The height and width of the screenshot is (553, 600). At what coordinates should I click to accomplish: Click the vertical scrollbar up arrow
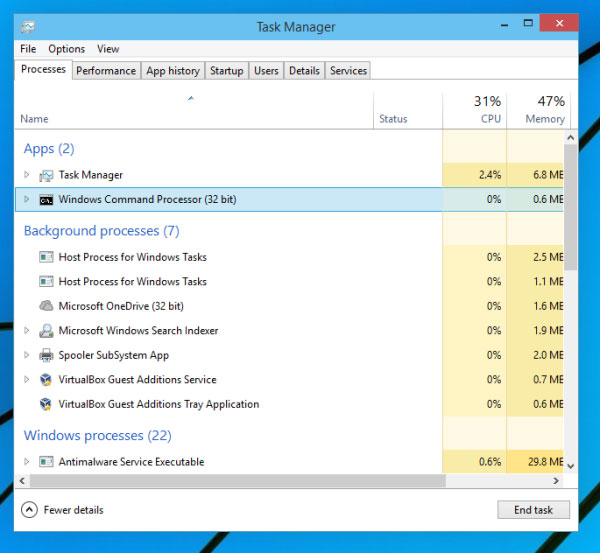571,137
